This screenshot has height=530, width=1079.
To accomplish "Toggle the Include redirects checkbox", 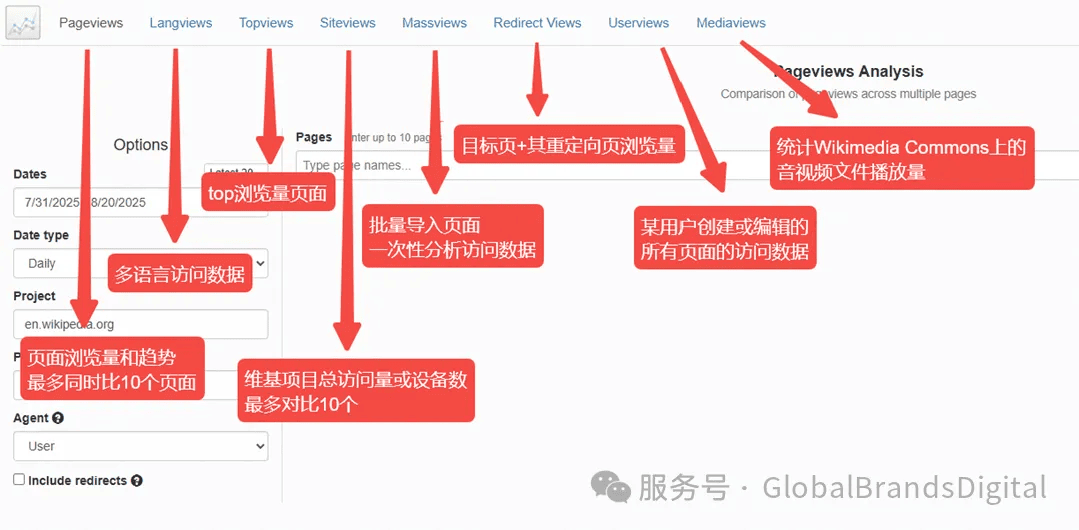I will [19, 480].
